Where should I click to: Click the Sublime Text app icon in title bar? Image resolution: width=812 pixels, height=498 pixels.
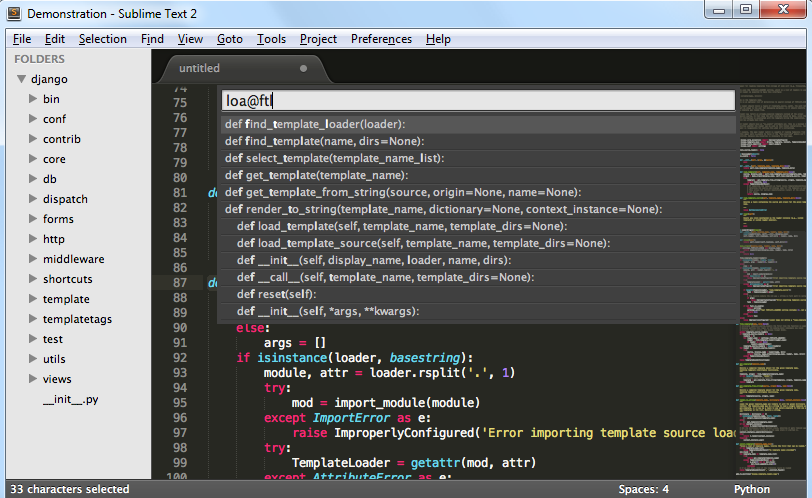14,13
